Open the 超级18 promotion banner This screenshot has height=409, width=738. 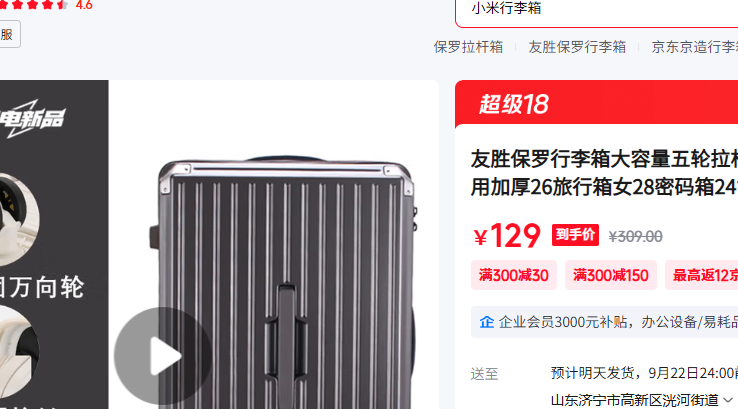[596, 104]
